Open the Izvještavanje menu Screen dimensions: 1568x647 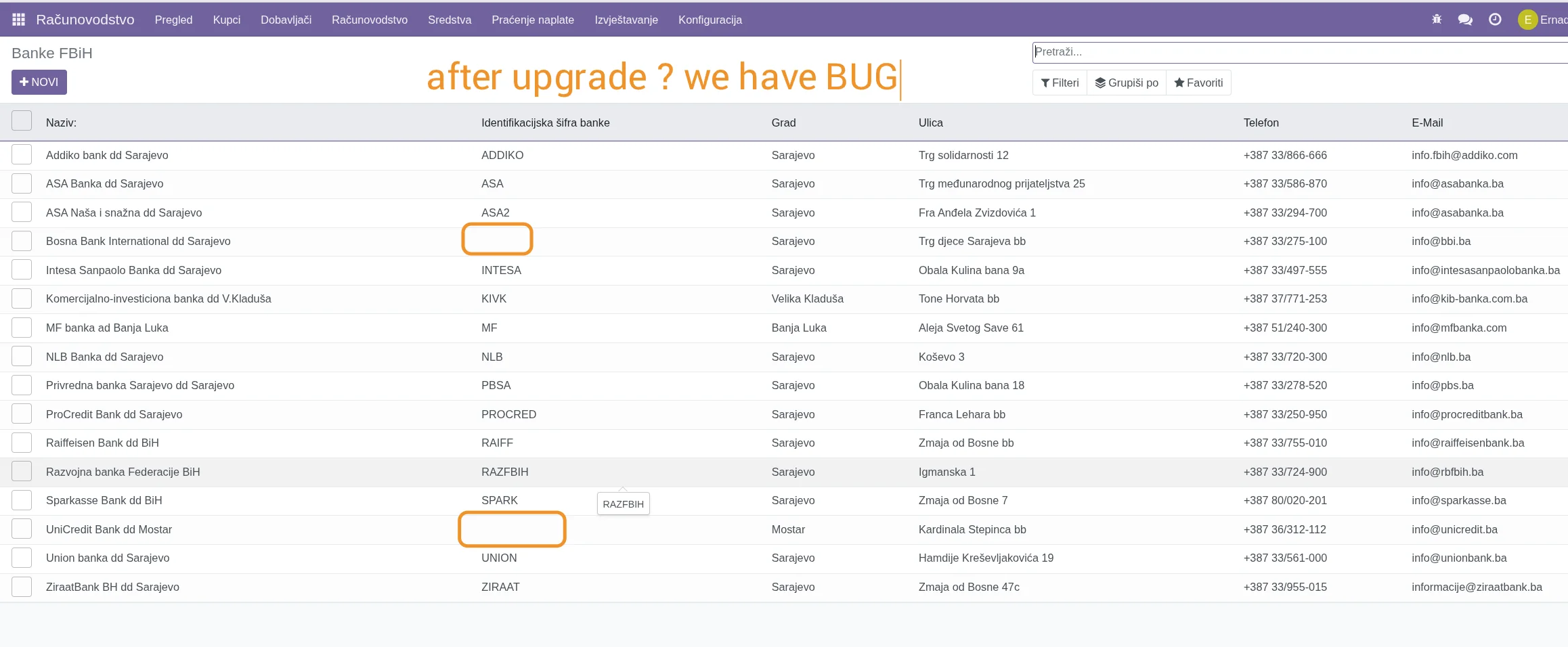pos(626,20)
